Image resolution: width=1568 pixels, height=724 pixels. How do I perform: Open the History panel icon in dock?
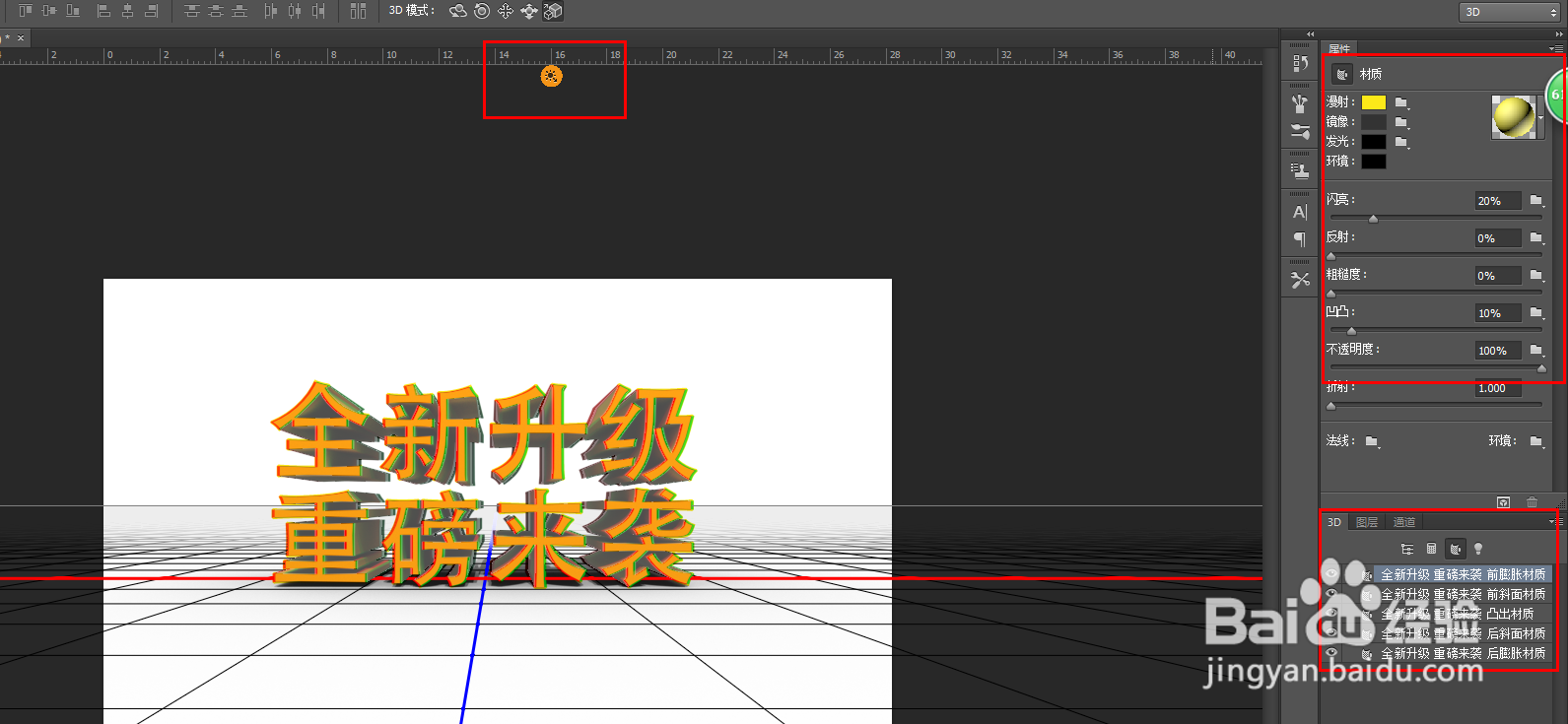tap(1300, 63)
